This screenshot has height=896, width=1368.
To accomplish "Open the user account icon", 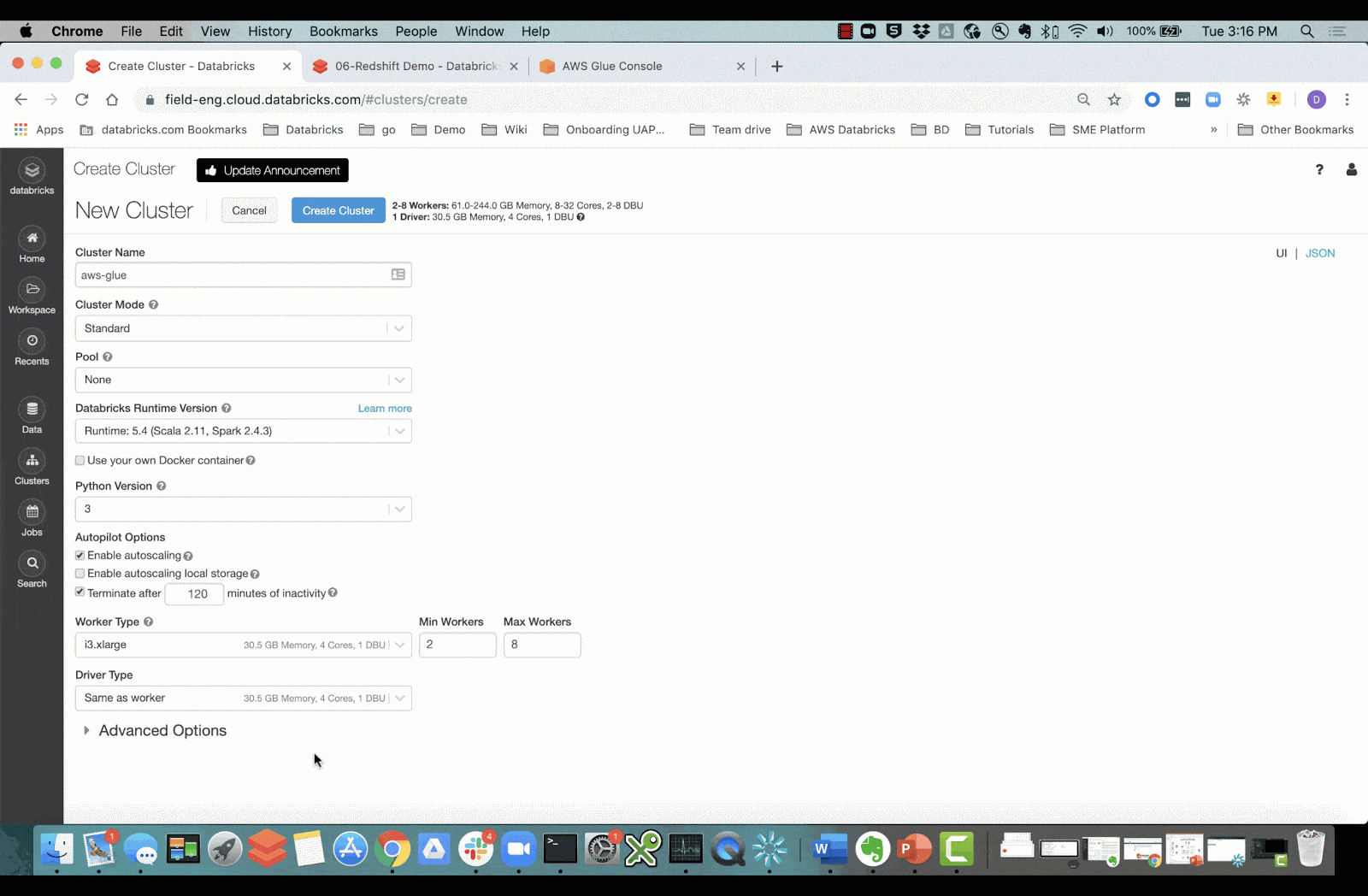I will (1351, 169).
